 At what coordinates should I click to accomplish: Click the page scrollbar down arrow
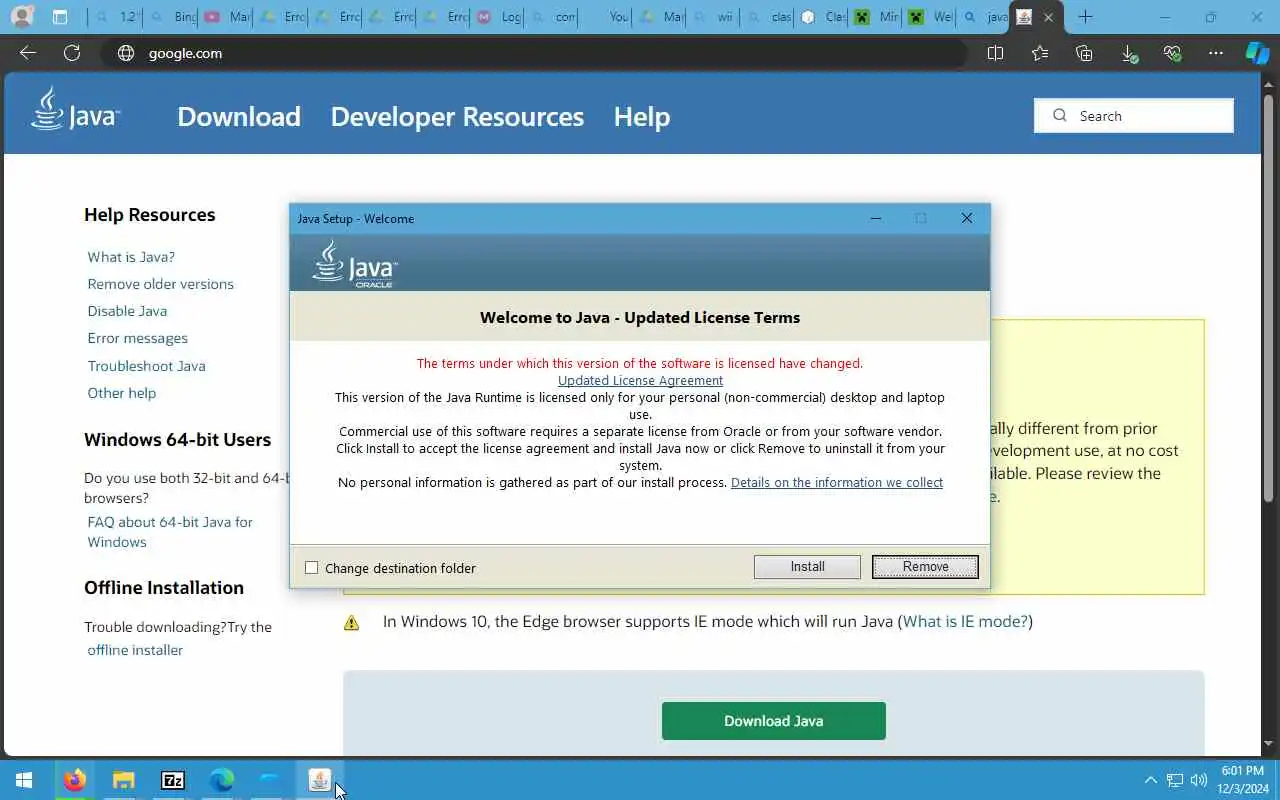click(1270, 744)
